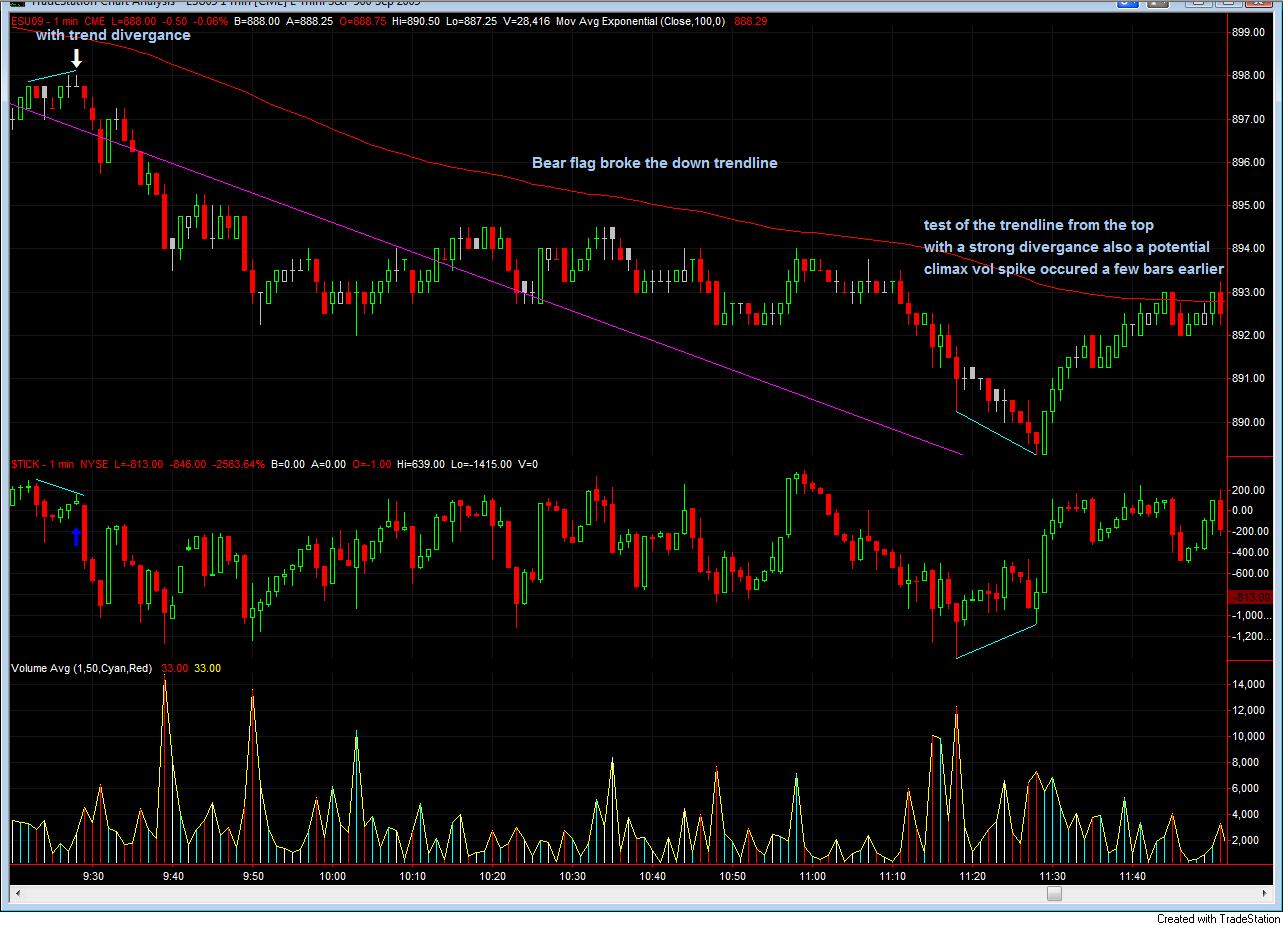Click the yellow 33.00 volume average value

[x=207, y=668]
